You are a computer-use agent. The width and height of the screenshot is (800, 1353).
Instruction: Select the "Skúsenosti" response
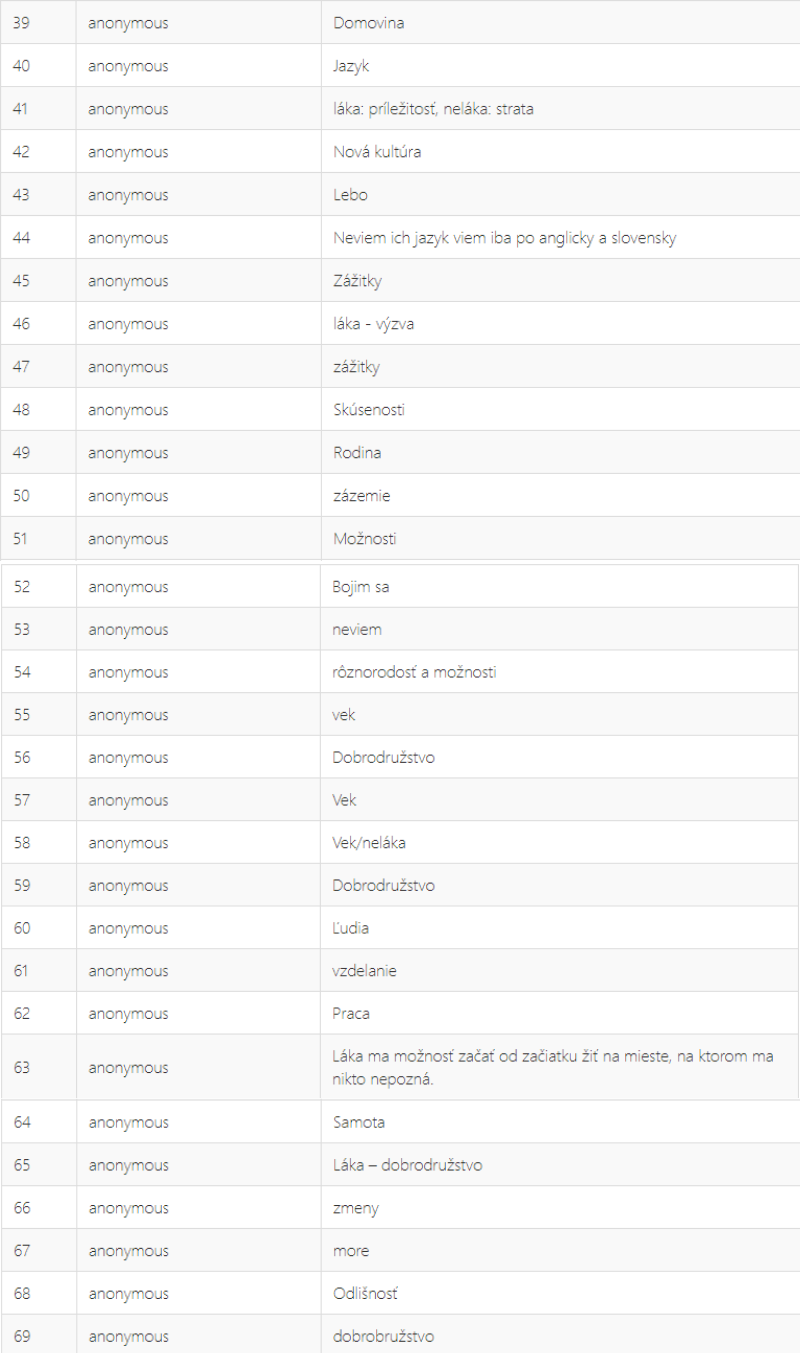pyautogui.click(x=368, y=410)
